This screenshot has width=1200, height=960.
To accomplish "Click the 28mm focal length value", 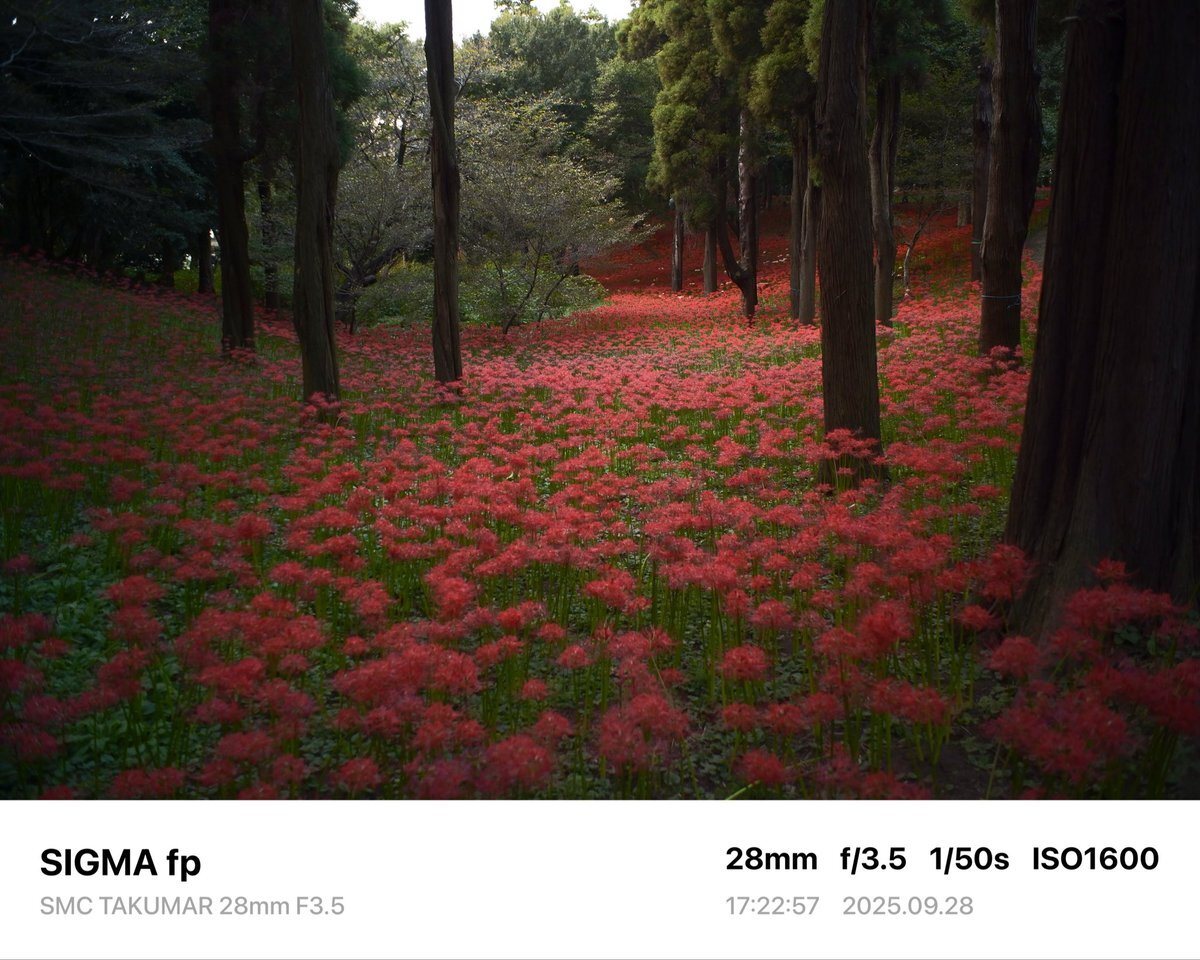I will click(x=771, y=859).
